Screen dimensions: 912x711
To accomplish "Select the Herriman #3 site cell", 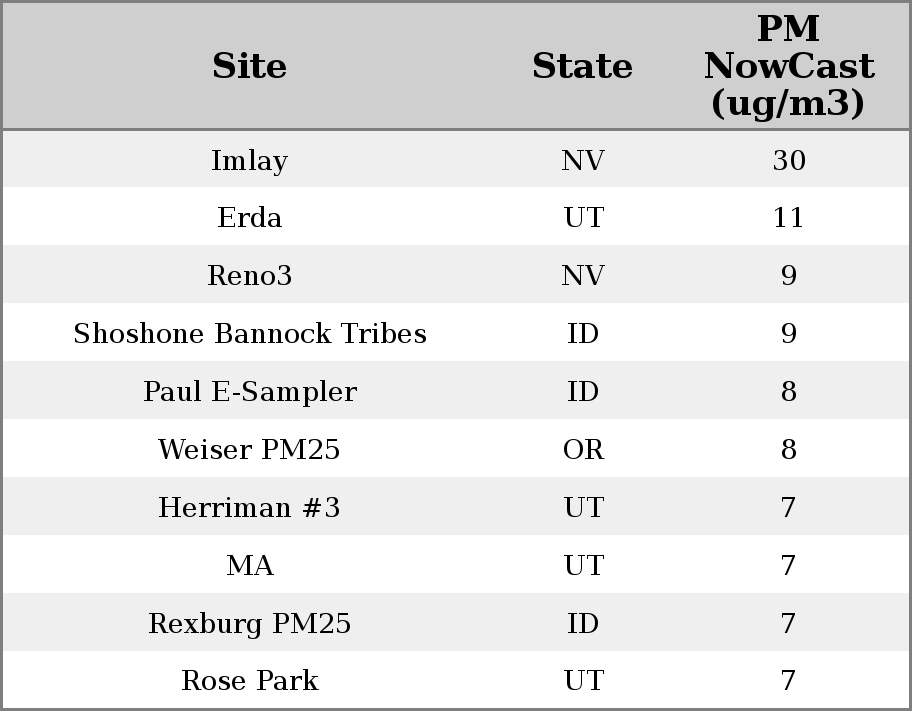I will coord(250,508).
